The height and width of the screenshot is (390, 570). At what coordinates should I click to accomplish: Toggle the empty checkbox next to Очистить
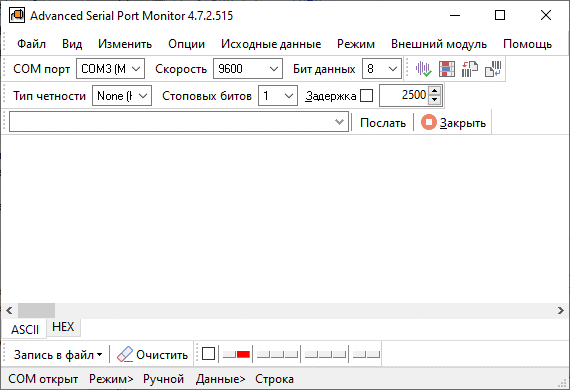click(208, 354)
